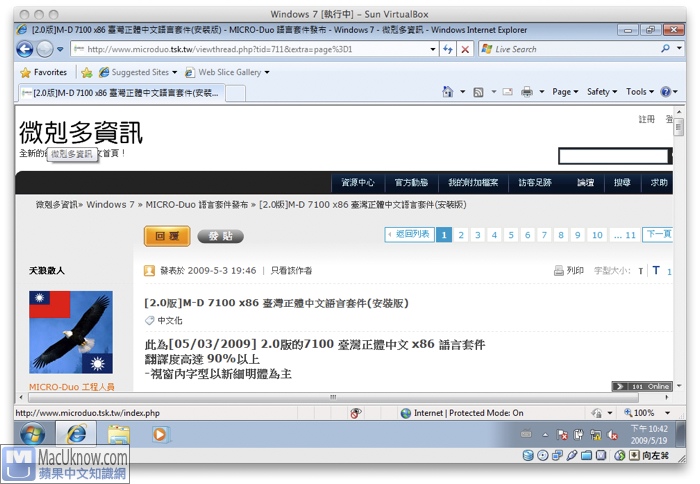Click 下一頁 next page button
Viewport: 700px width, 484px height.
pyautogui.click(x=658, y=234)
